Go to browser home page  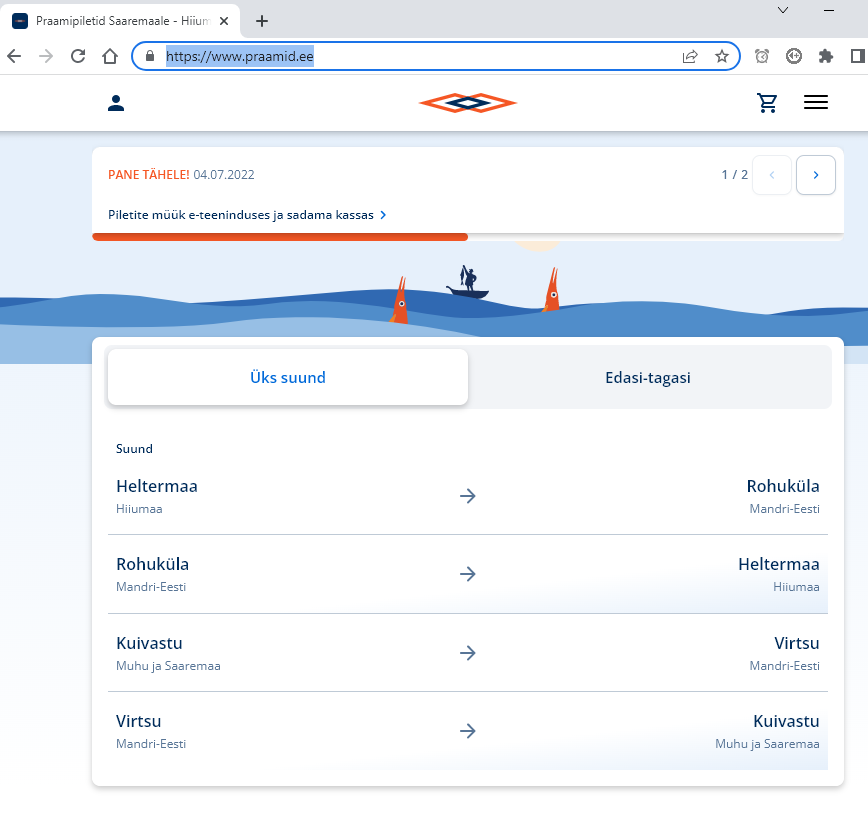coord(110,57)
